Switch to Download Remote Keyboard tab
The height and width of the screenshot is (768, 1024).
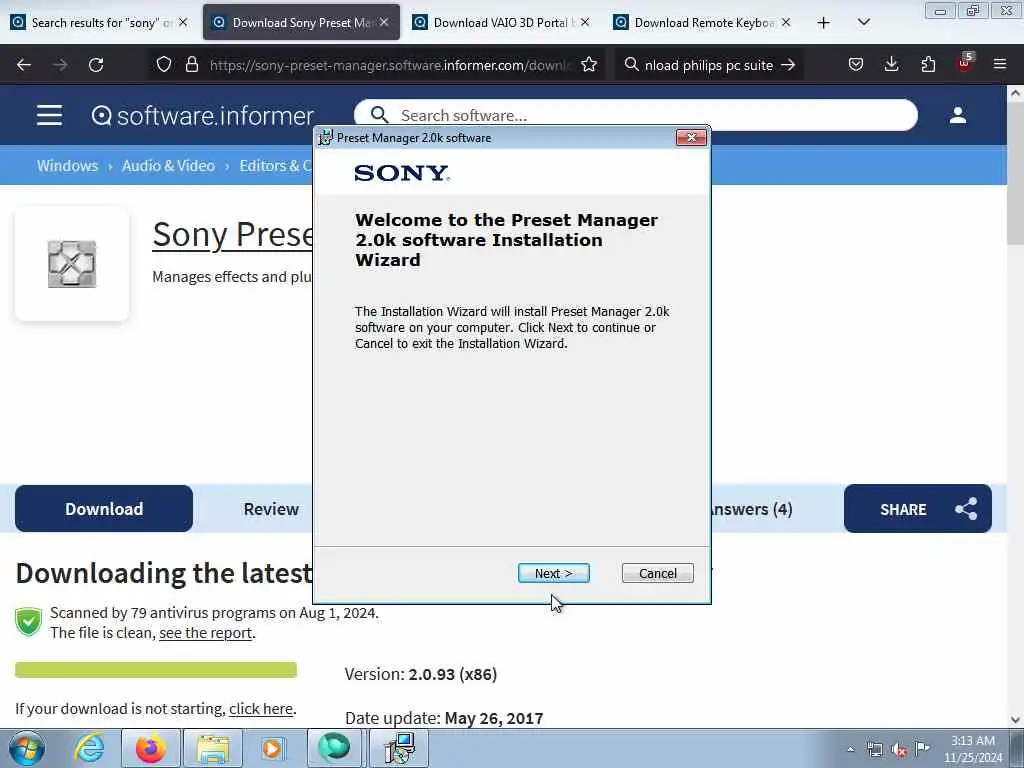[x=703, y=23]
